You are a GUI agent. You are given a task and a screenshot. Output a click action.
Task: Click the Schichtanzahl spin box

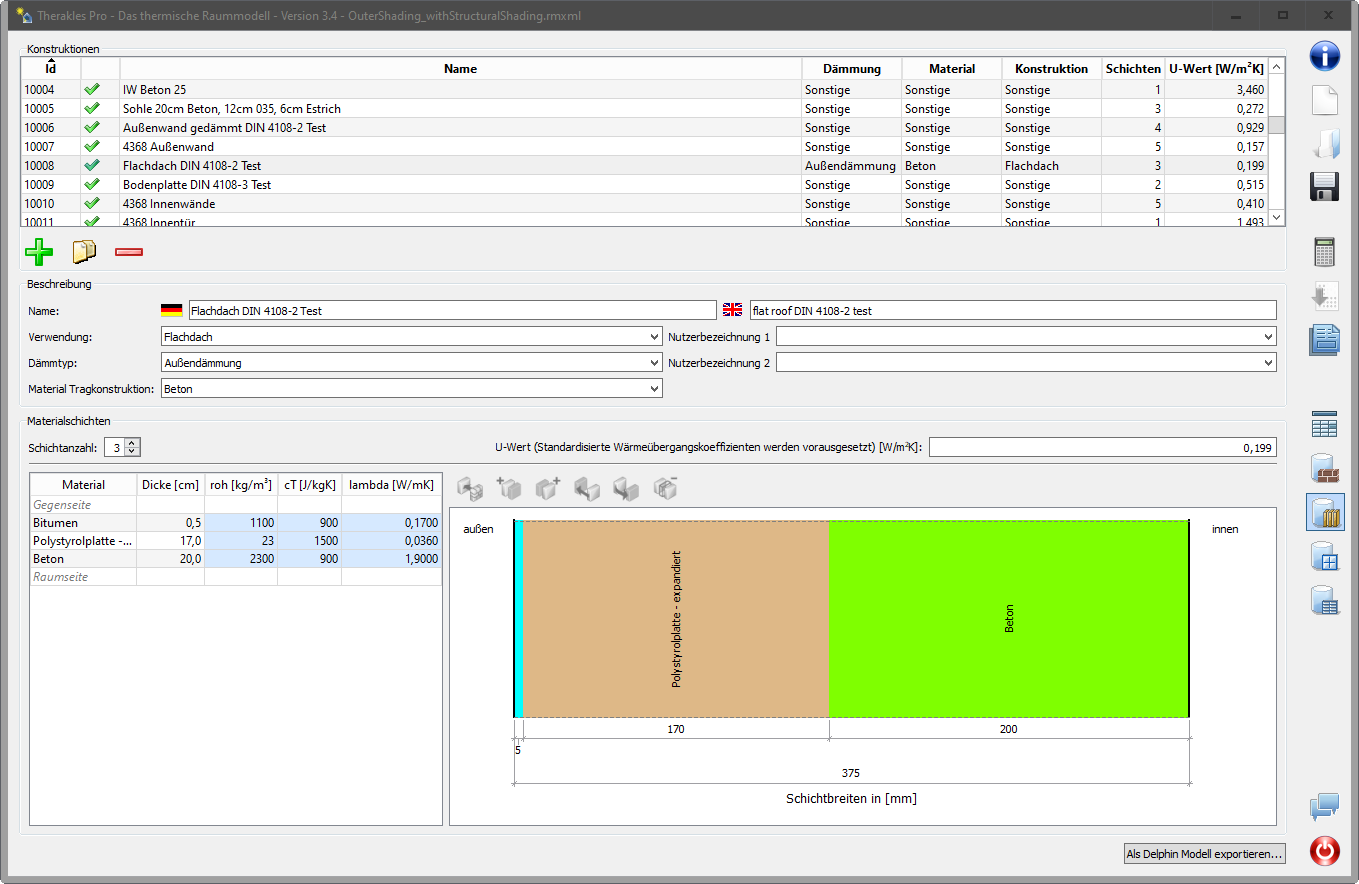pyautogui.click(x=122, y=448)
